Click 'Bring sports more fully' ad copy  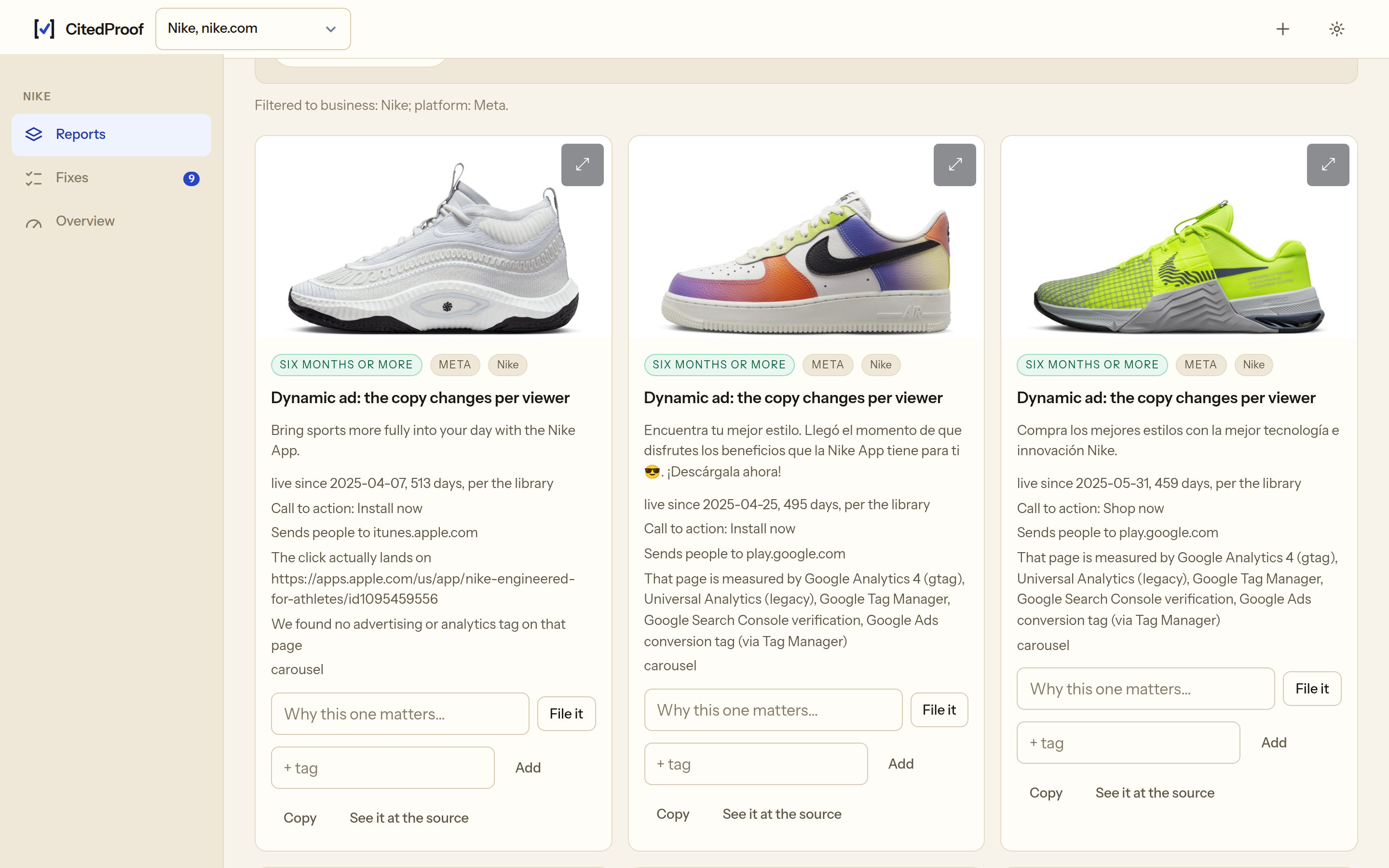point(423,440)
